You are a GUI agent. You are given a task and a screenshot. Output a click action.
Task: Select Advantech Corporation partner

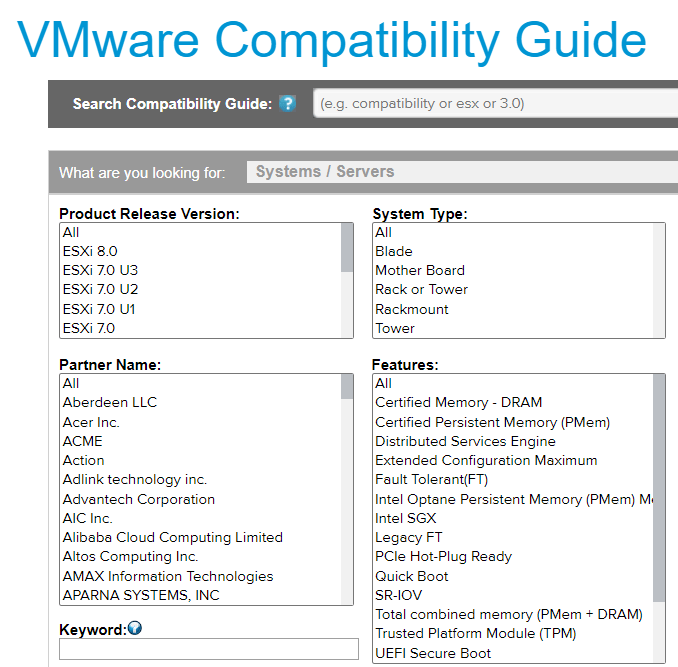coord(200,499)
